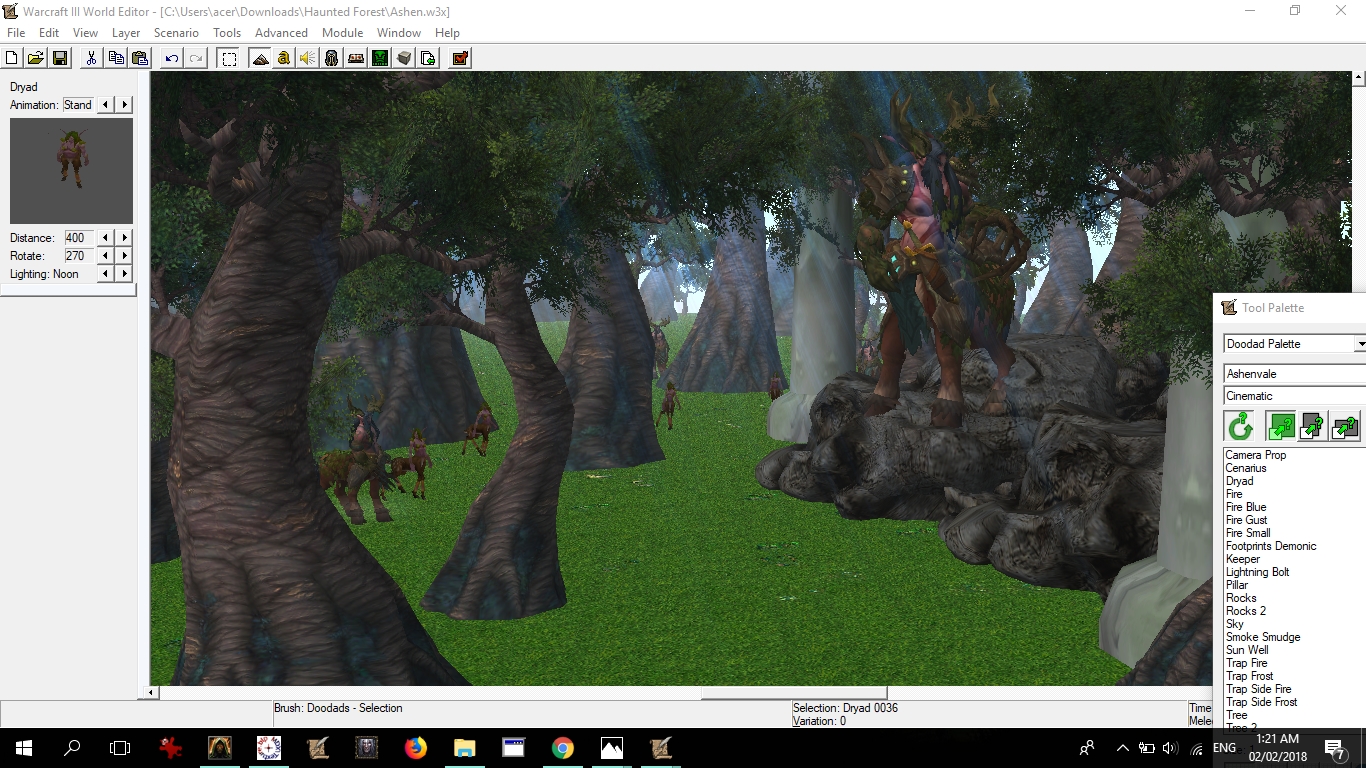Create a new map with toolbar icon
The width and height of the screenshot is (1366, 768).
(12, 58)
